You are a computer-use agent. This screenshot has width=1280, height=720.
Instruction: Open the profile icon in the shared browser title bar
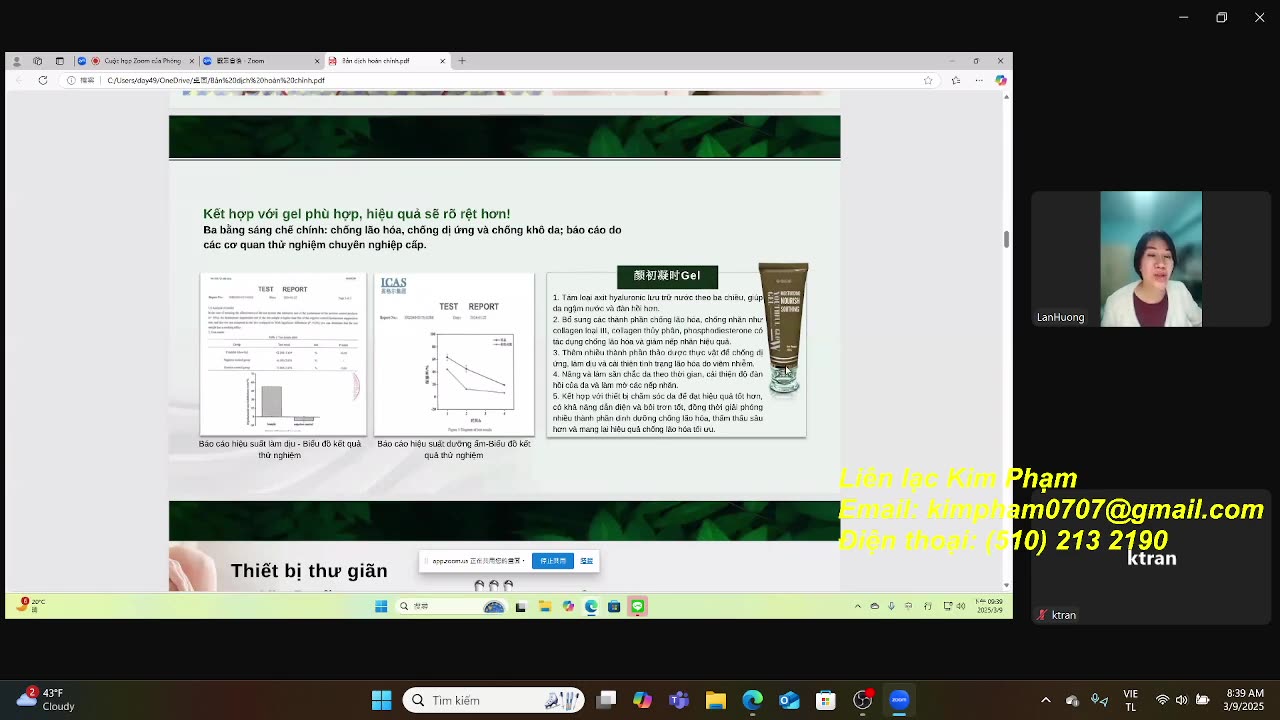tap(16, 61)
